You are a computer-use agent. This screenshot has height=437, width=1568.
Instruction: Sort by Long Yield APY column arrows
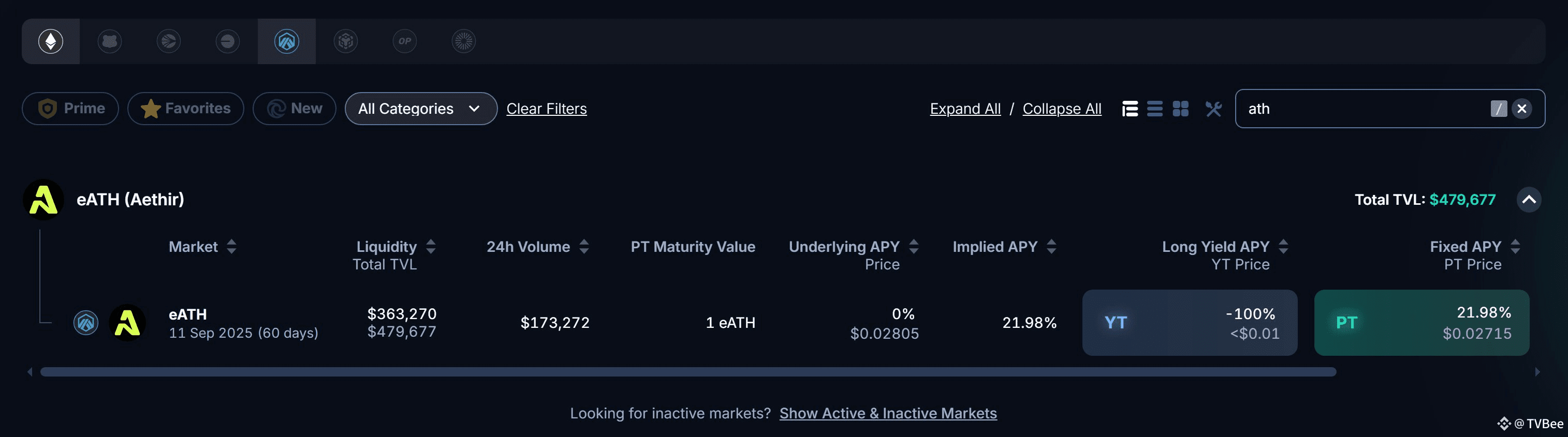1283,247
